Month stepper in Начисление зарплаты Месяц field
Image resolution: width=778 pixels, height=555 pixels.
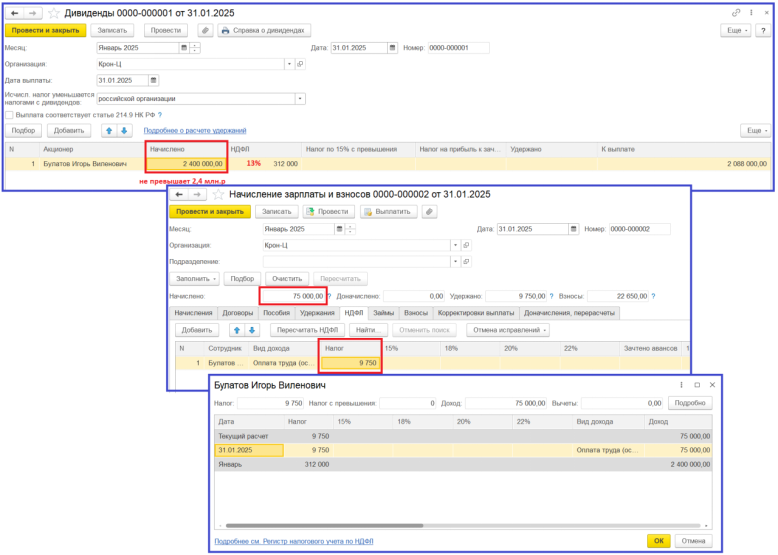pos(350,229)
